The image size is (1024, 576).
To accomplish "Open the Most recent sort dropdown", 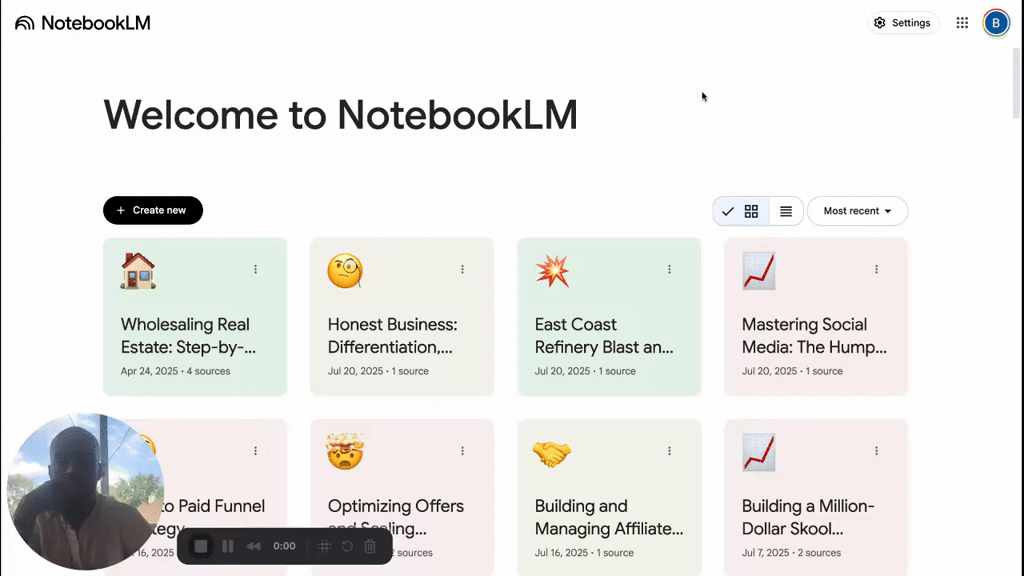I will point(857,211).
